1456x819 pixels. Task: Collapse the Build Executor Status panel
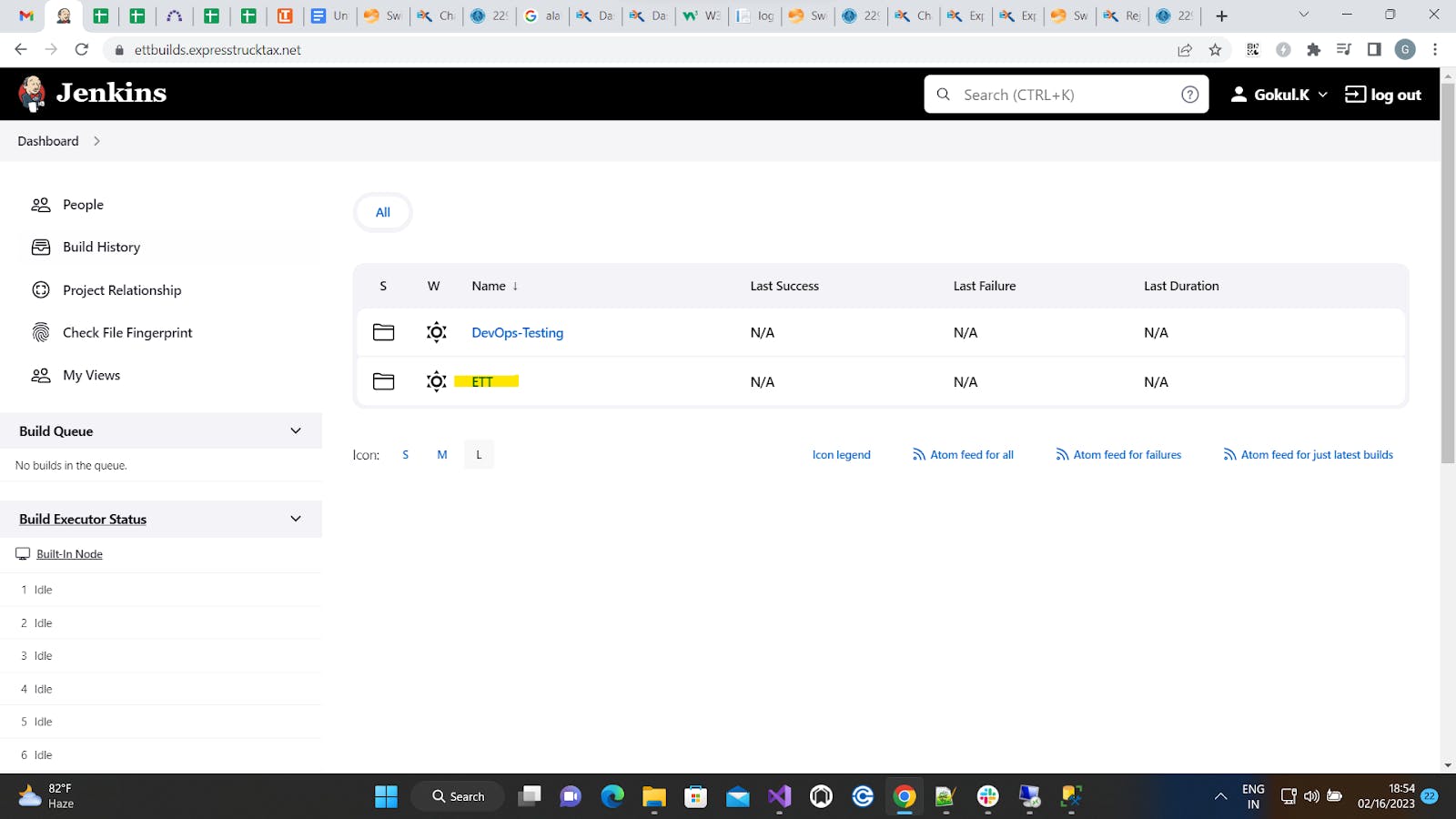(296, 519)
